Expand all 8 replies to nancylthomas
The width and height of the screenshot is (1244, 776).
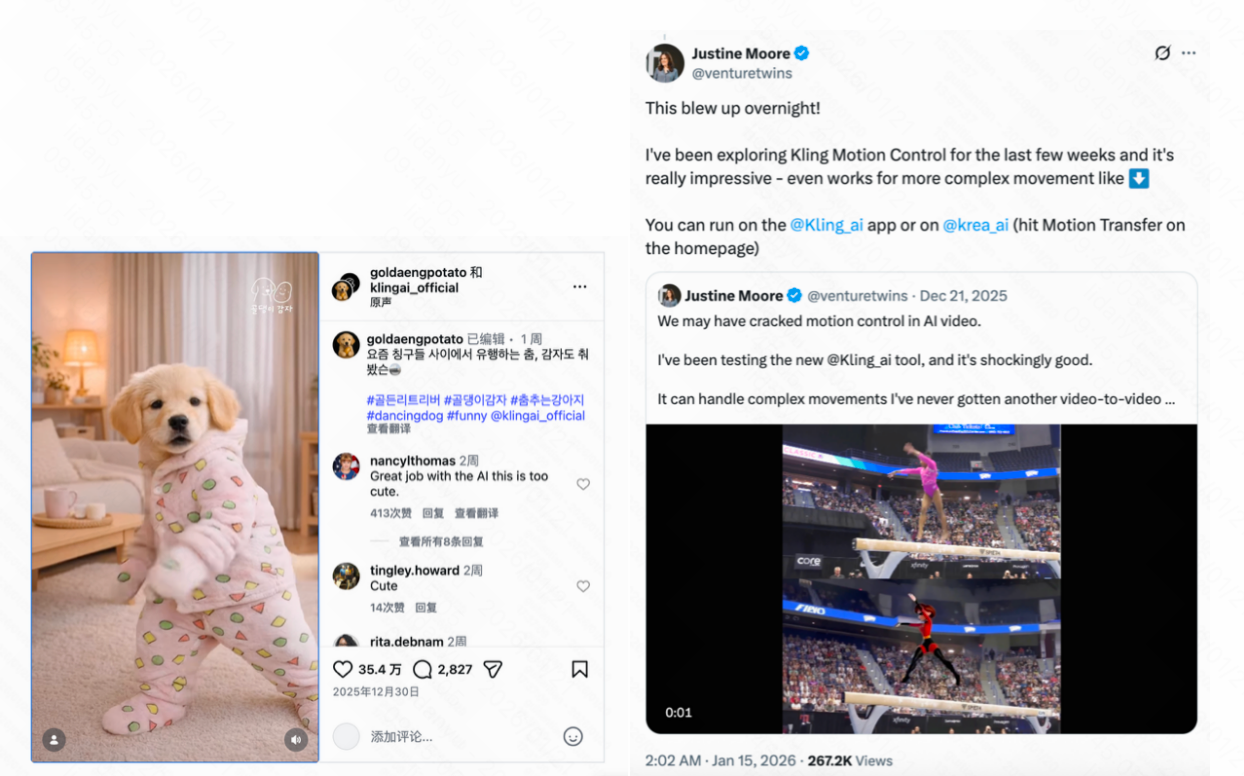[x=440, y=542]
